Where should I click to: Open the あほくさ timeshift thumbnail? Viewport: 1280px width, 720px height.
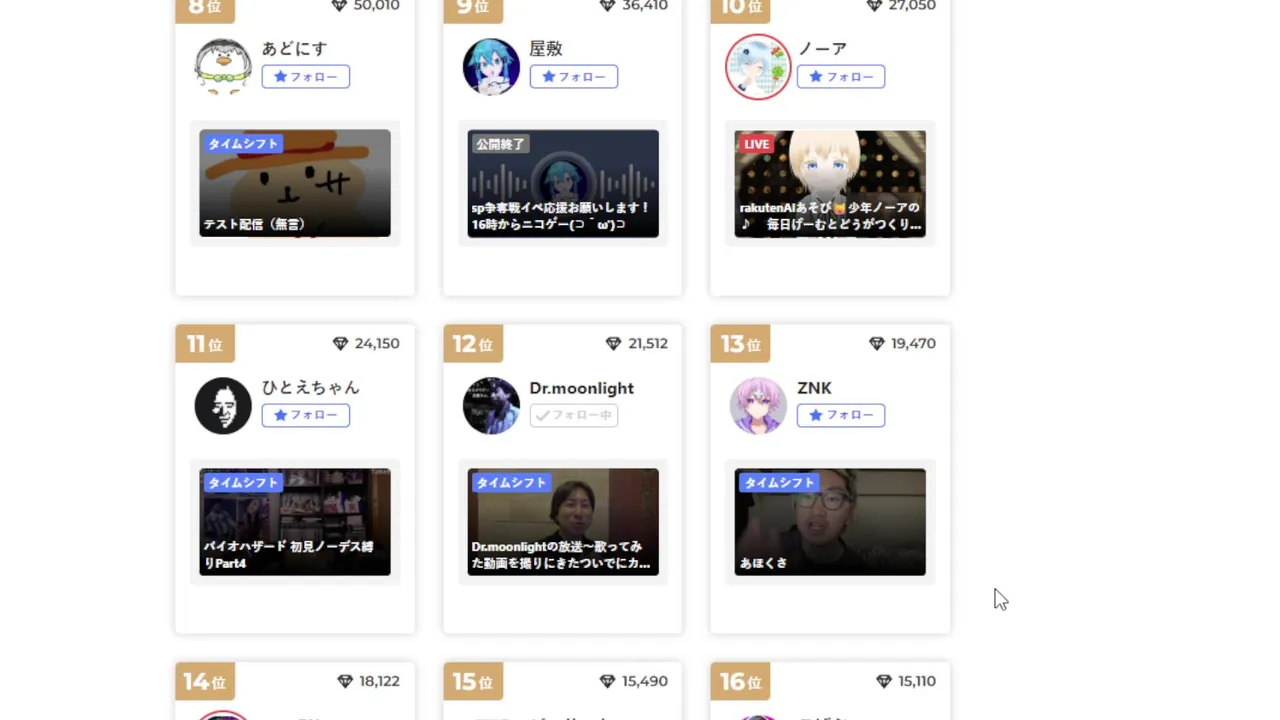tap(830, 522)
